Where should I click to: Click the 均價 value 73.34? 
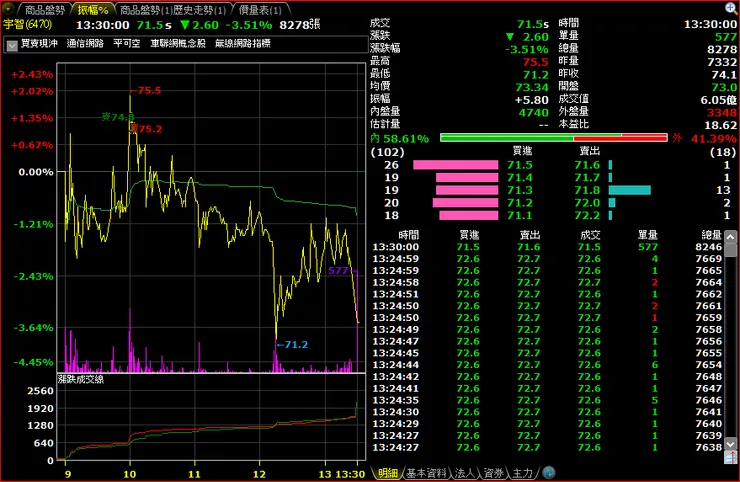532,87
